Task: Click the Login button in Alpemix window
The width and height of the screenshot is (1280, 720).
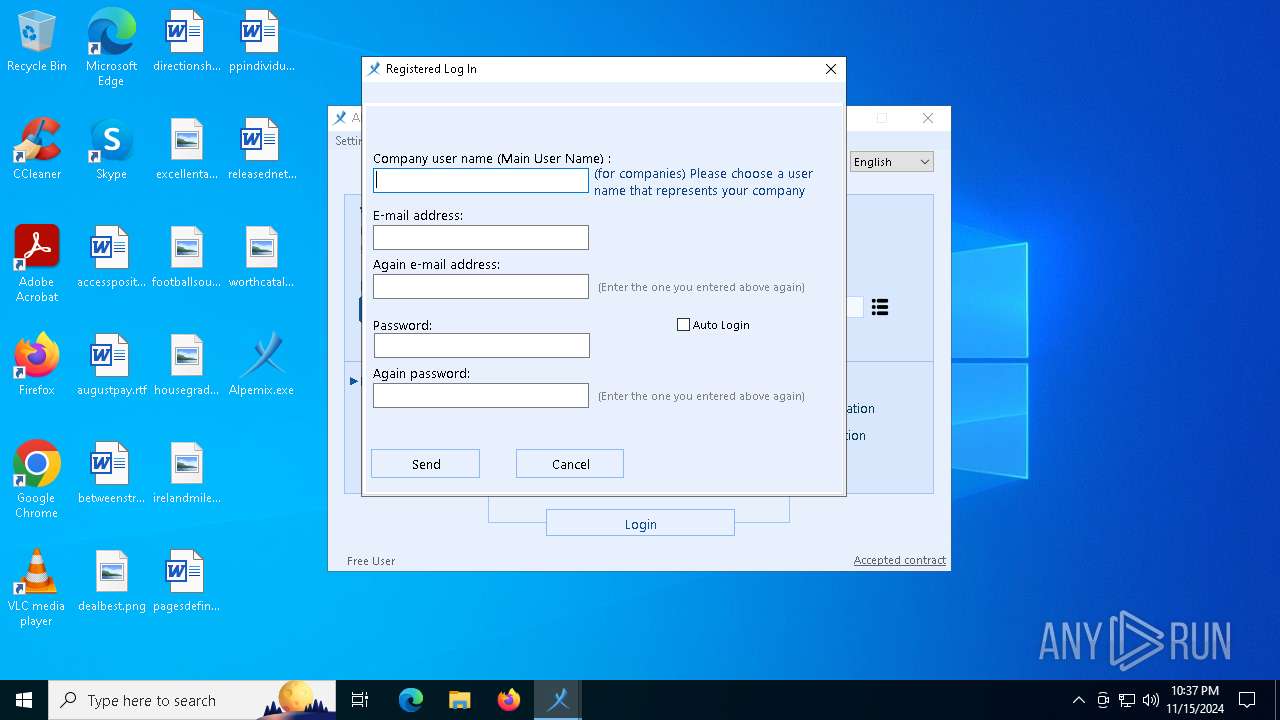Action: point(640,523)
